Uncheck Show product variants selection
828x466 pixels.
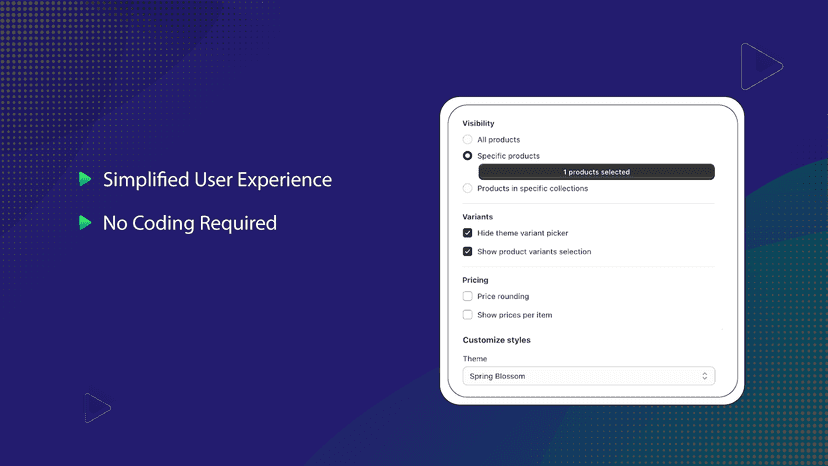[x=467, y=251]
